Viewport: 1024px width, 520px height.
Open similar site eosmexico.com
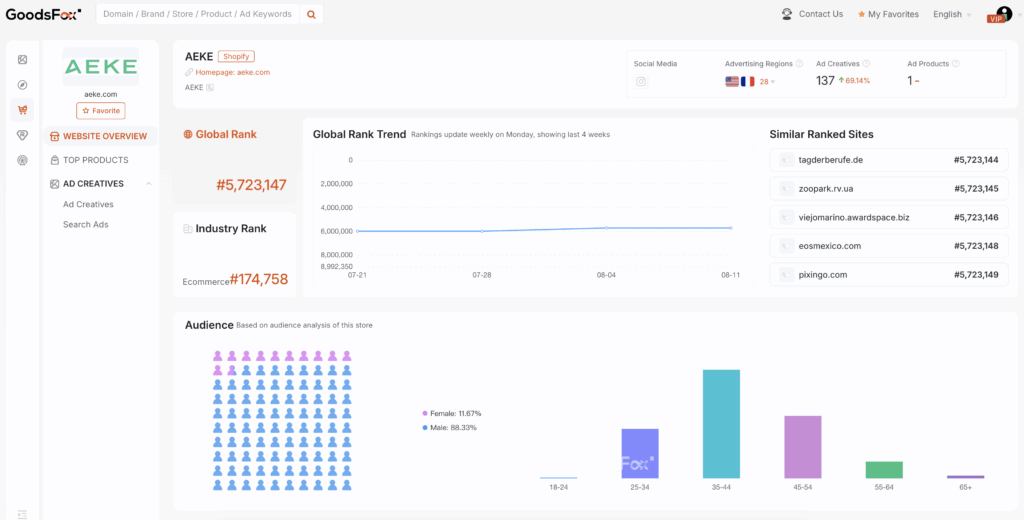[889, 246]
